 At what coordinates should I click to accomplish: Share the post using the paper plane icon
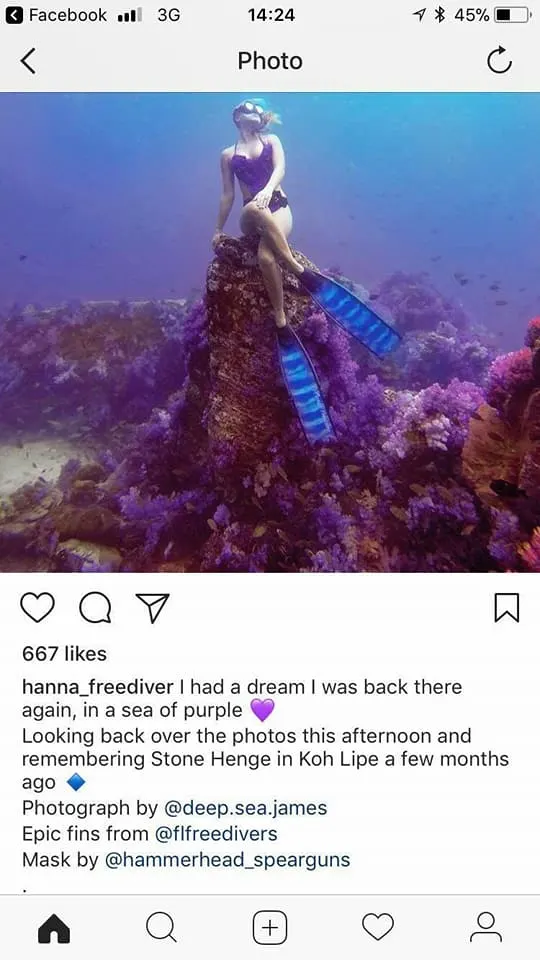152,608
